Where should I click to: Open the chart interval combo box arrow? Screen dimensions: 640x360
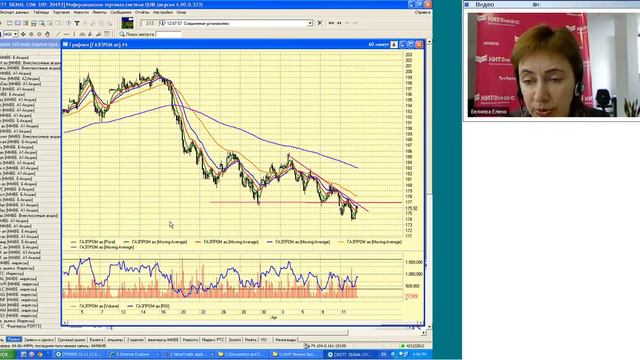click(16, 34)
